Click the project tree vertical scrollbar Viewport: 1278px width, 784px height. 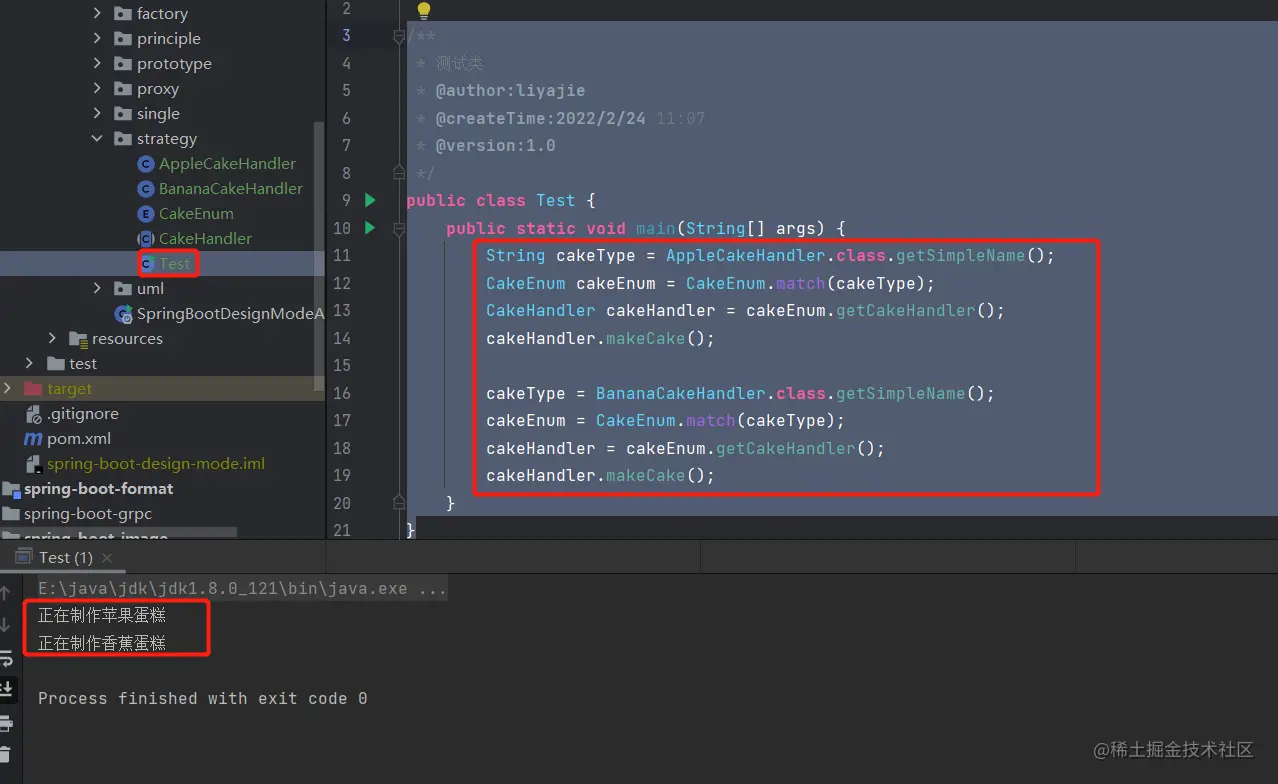click(320, 255)
